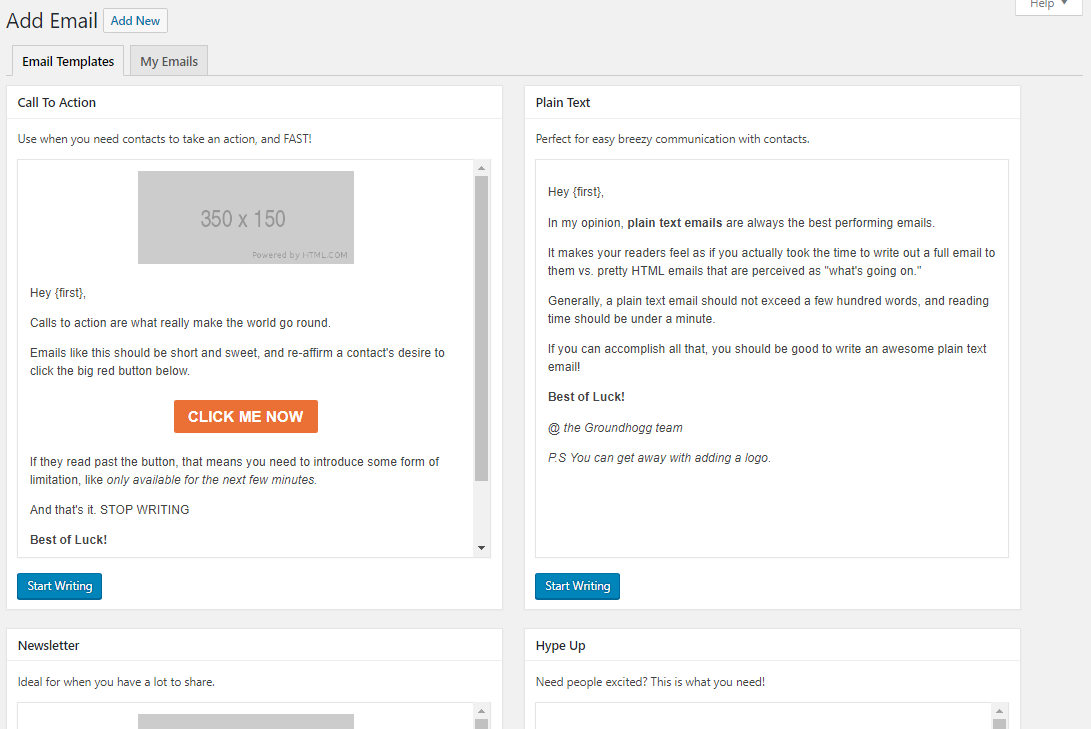Switch to the My Emails tab
Viewport: 1091px width, 729px height.
(169, 61)
